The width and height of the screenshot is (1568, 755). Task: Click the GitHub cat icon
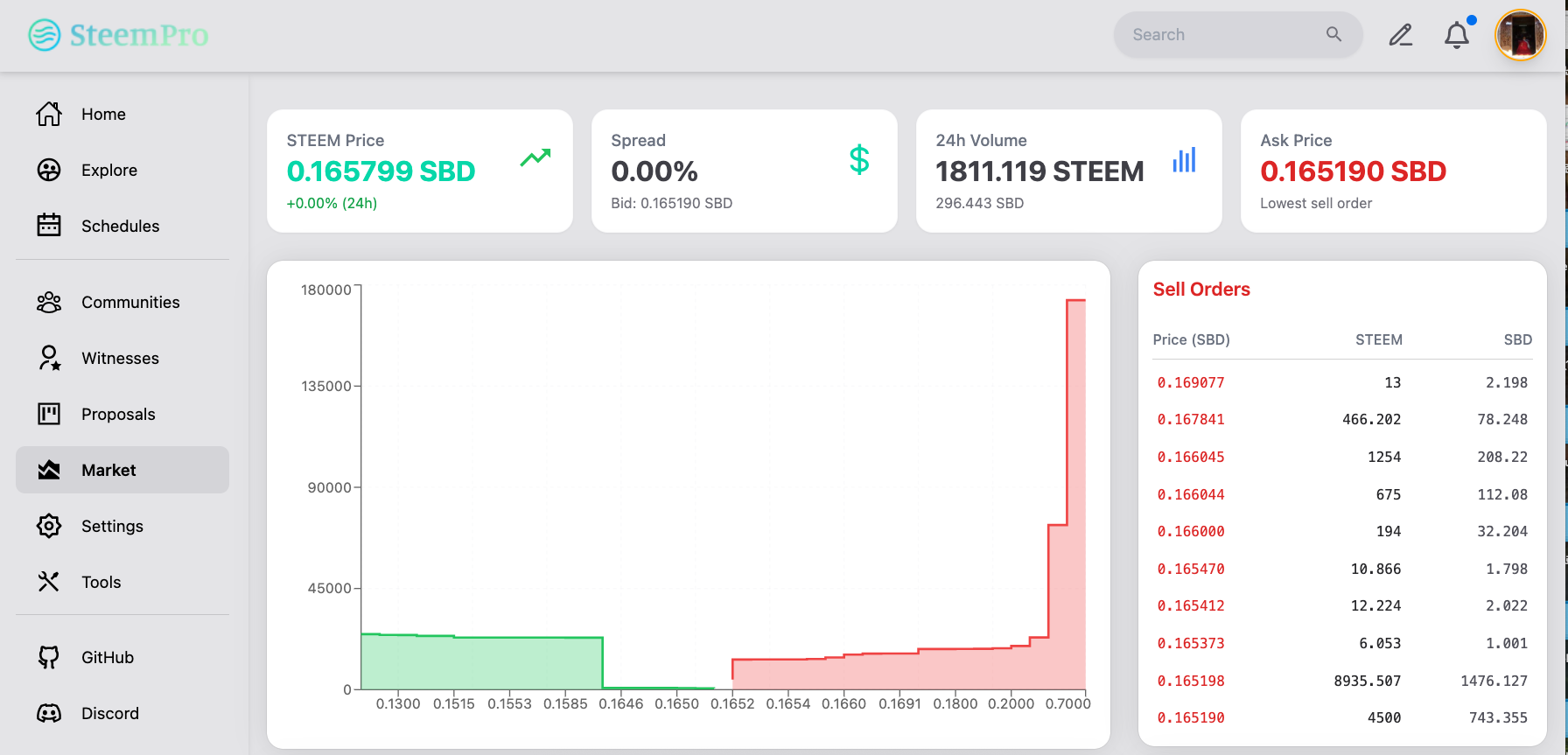pos(49,657)
